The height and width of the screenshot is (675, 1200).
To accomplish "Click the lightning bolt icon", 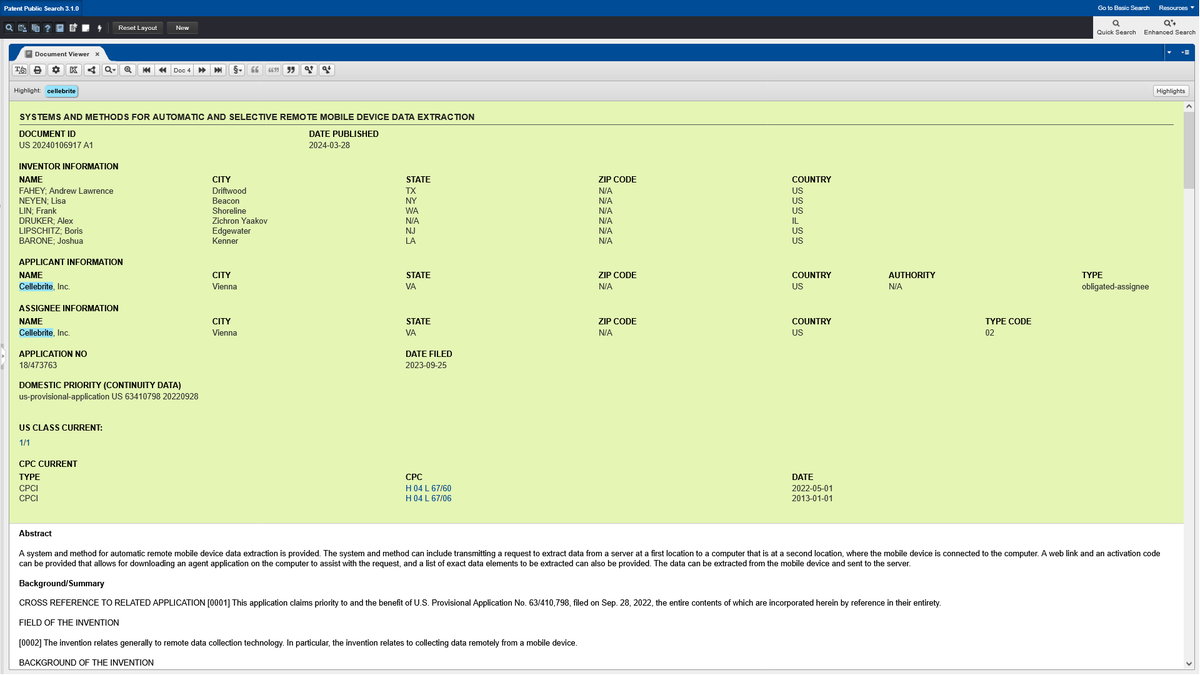I will click(99, 27).
